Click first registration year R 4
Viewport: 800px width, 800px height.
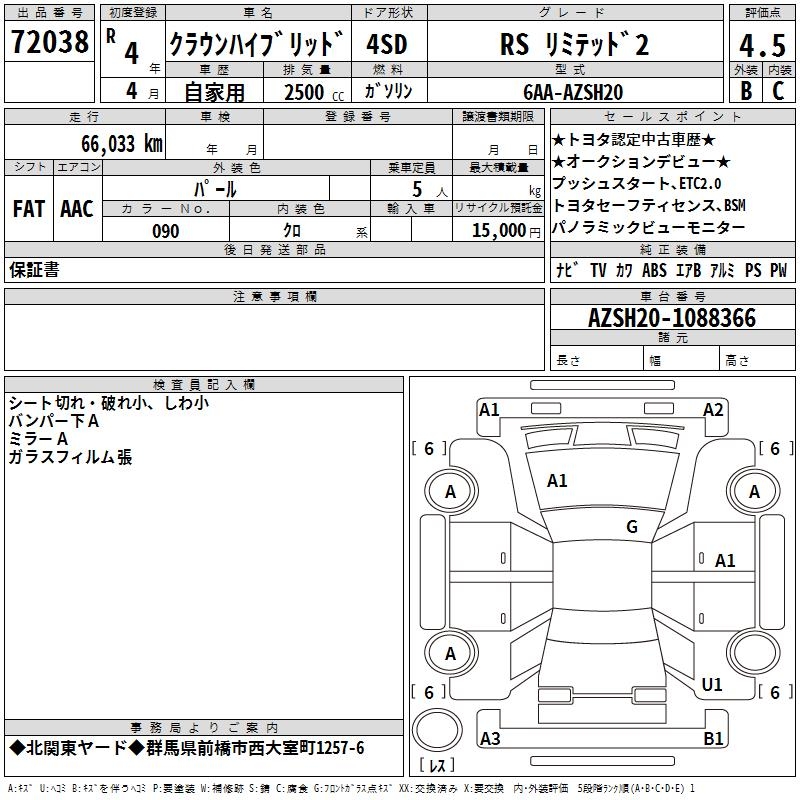tap(133, 49)
